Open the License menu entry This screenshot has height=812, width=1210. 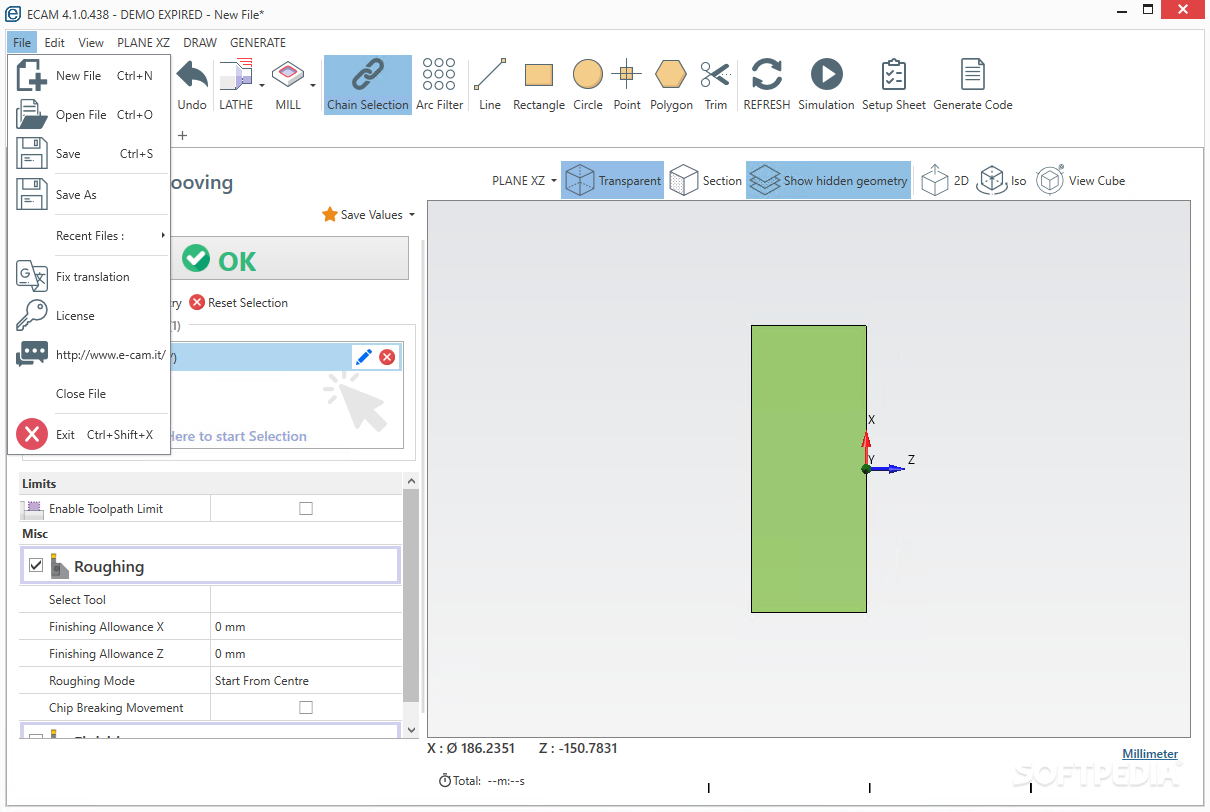88,316
